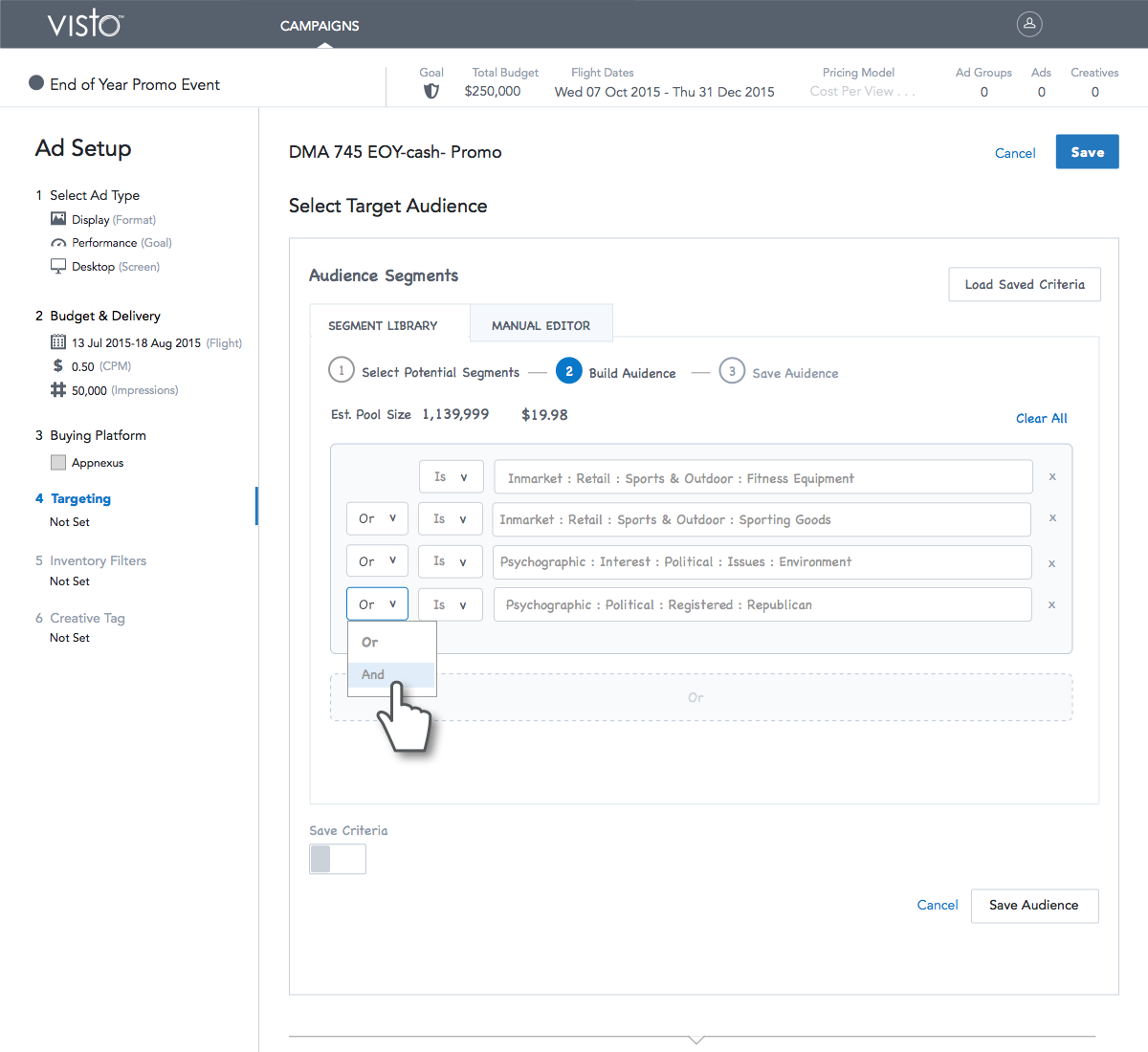Click the Performance gauge icon
Screen dimensions: 1148x1052
tap(58, 243)
